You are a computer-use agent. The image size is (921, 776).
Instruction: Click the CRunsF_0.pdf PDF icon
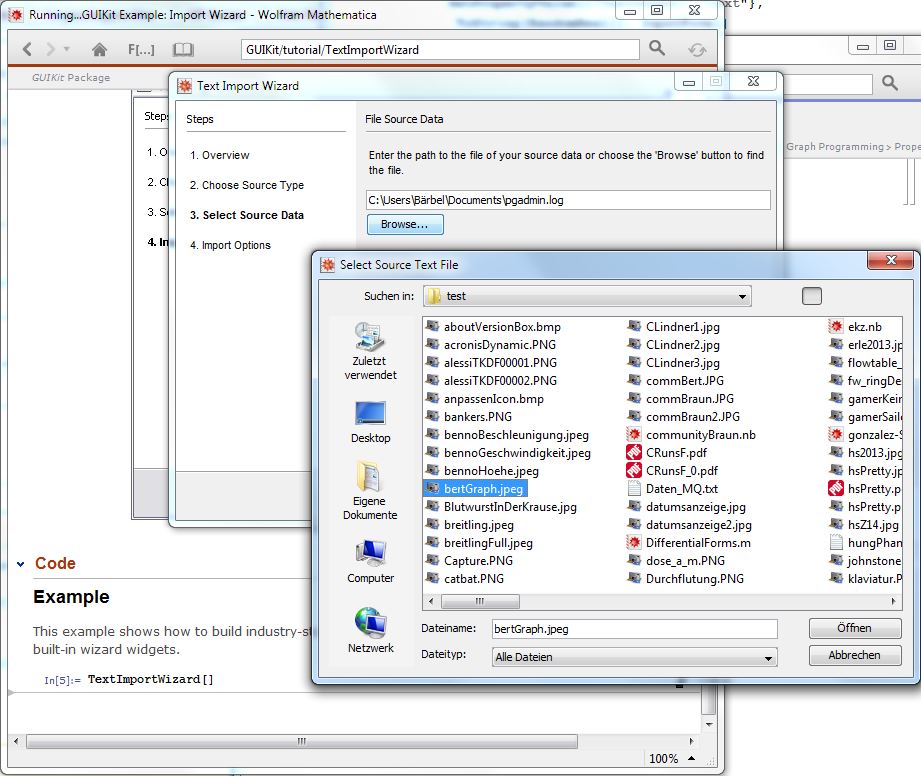pos(634,470)
